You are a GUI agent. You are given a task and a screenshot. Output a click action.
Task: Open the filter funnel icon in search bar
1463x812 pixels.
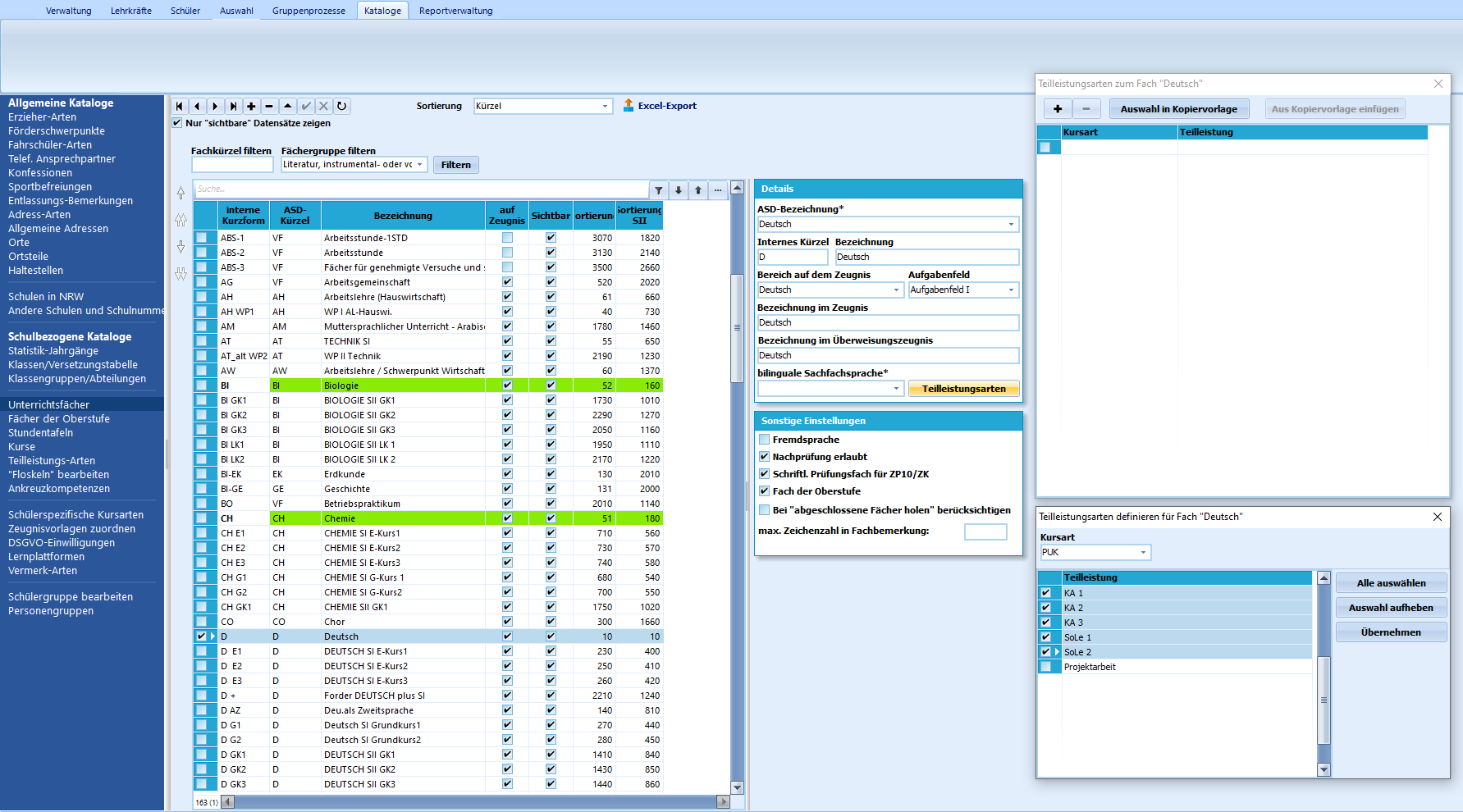pos(659,189)
